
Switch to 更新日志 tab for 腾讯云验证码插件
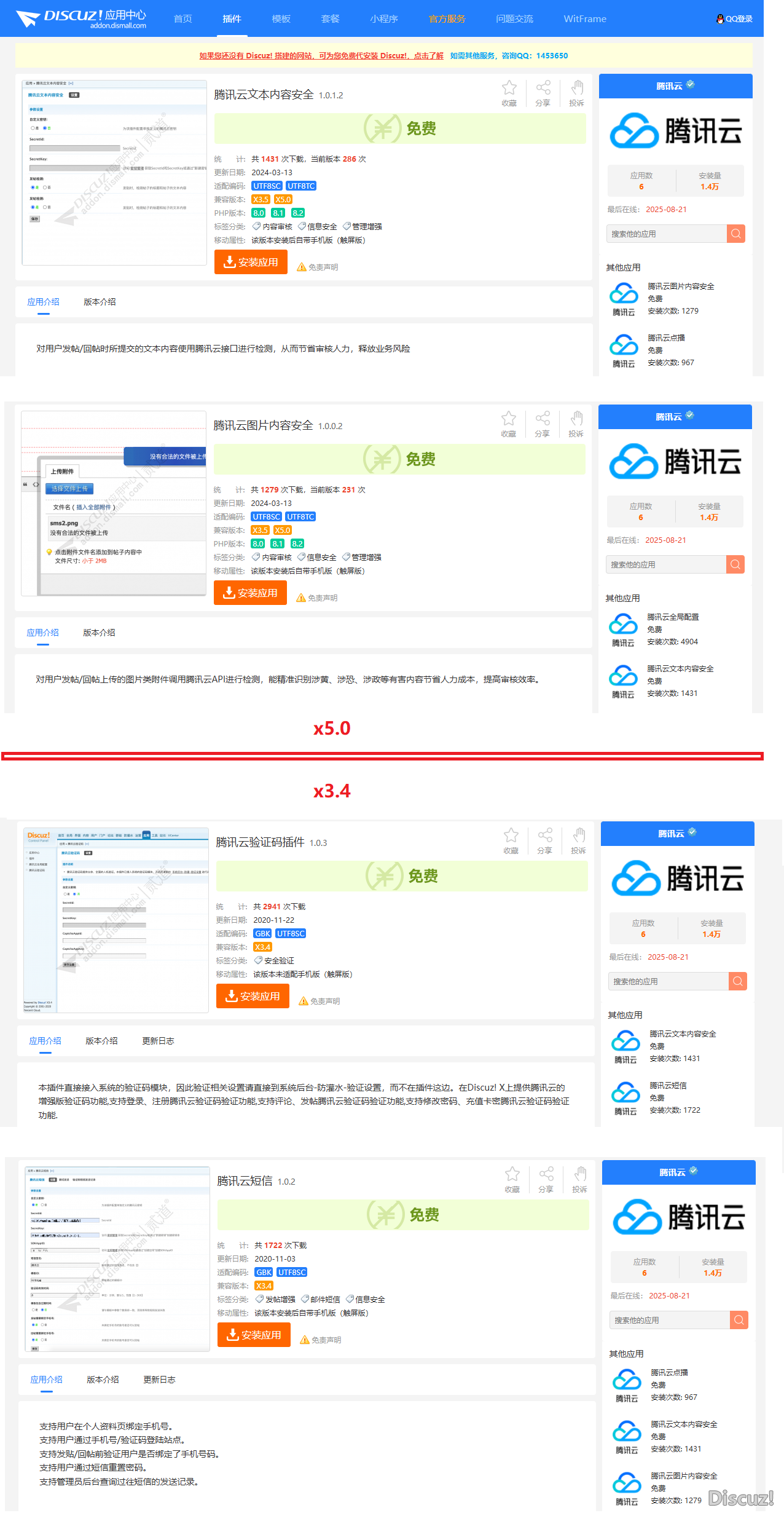[158, 1041]
